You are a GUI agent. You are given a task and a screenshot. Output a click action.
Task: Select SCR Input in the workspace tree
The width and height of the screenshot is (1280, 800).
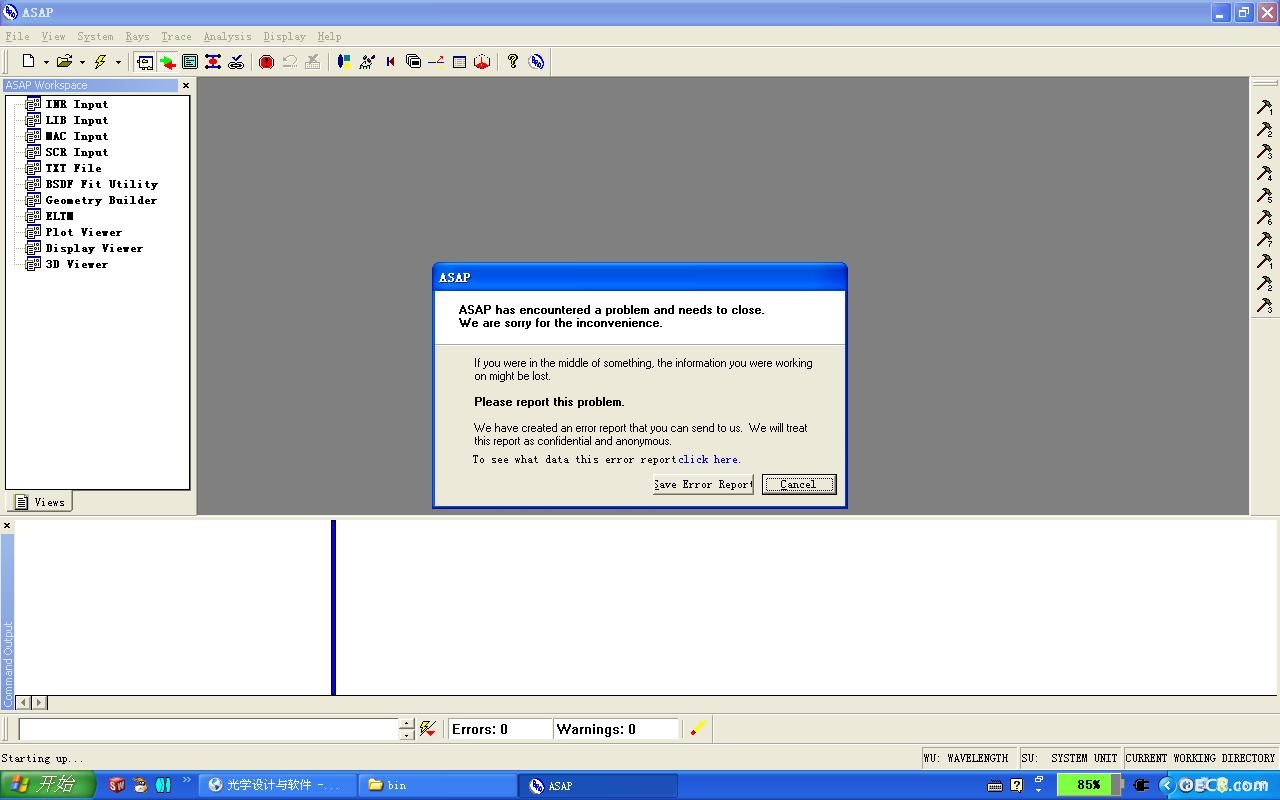(76, 152)
